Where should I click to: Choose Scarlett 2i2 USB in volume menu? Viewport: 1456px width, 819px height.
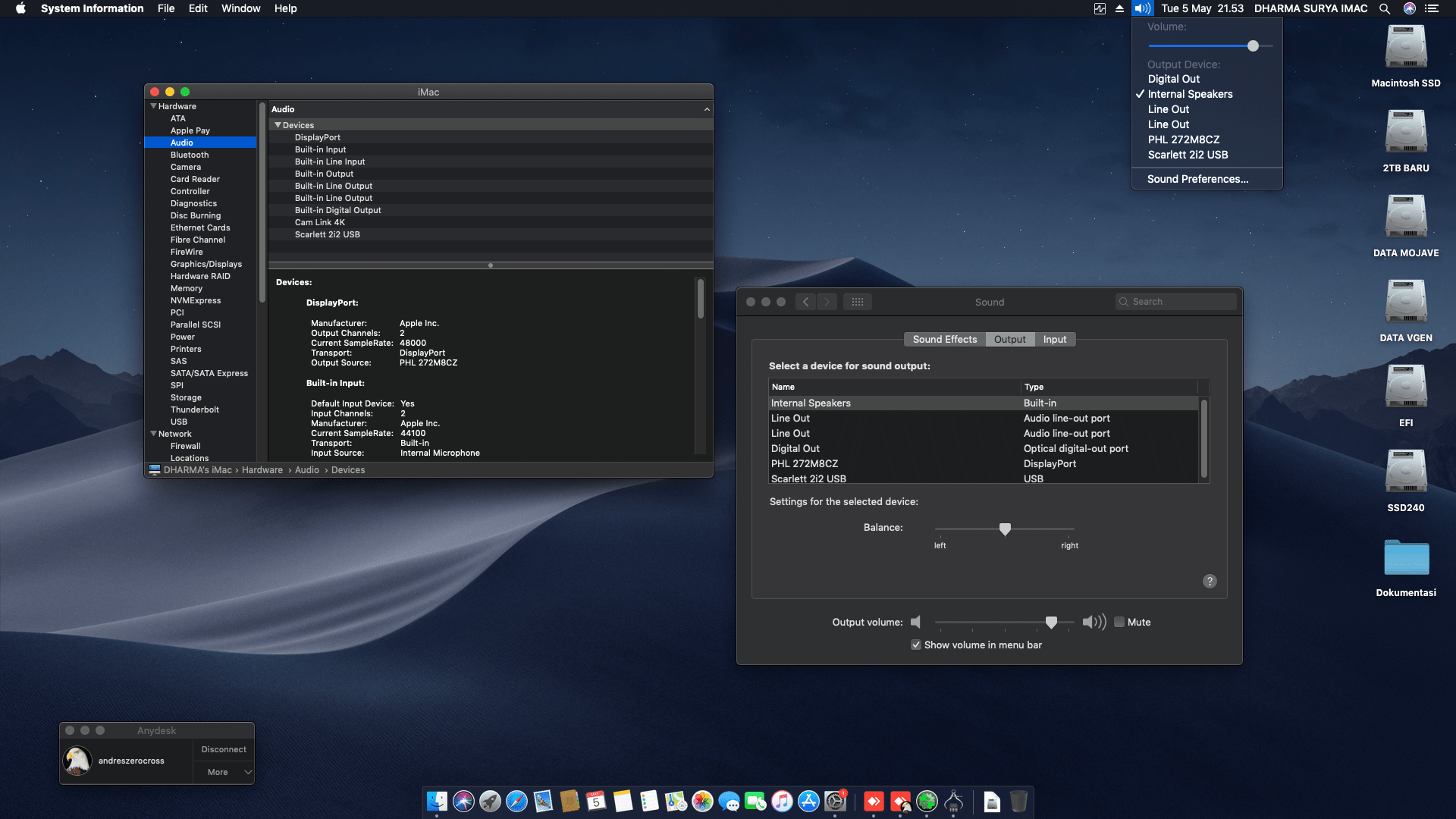[x=1207, y=155]
